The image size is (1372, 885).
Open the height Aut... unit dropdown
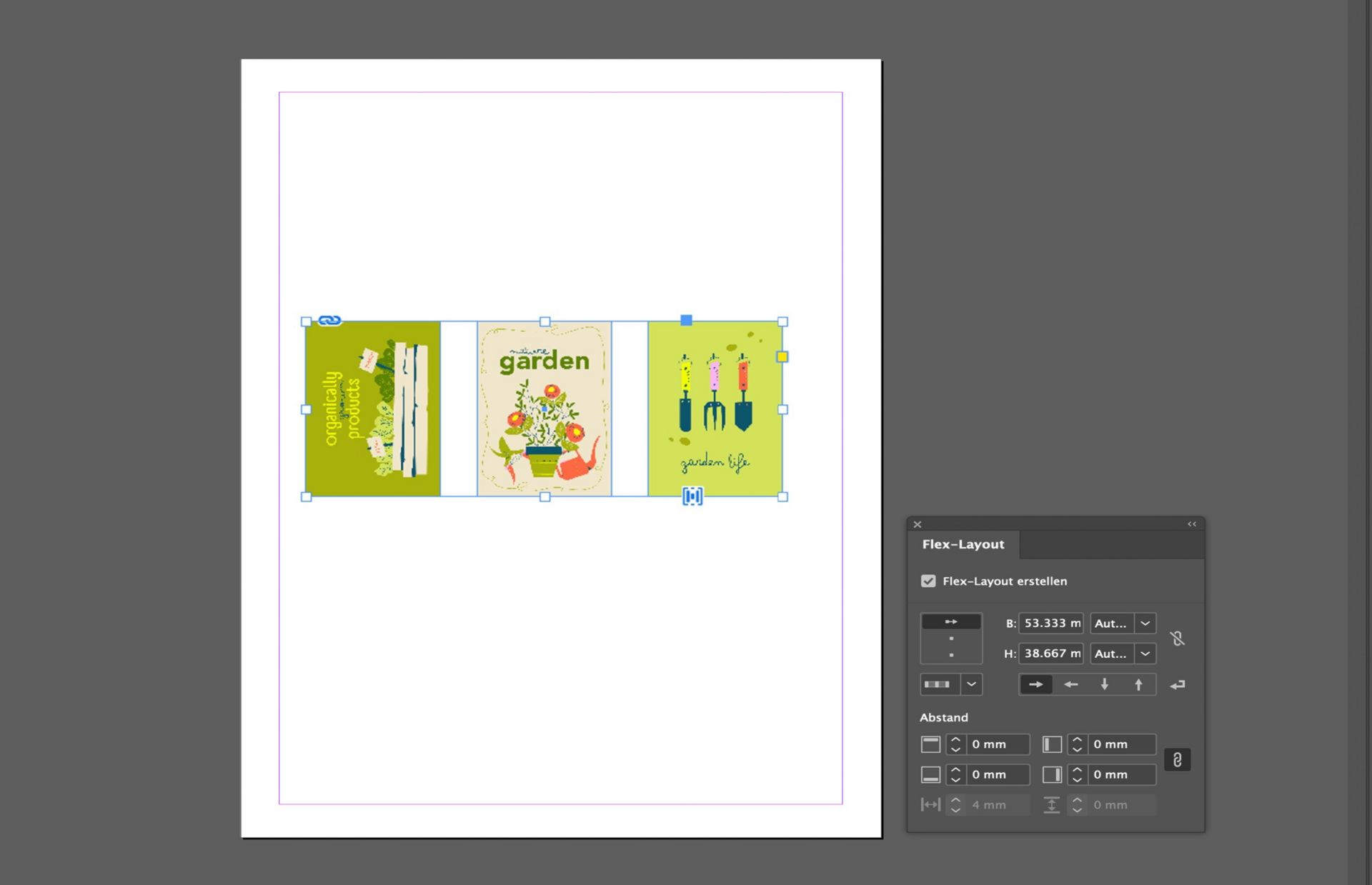pyautogui.click(x=1144, y=654)
